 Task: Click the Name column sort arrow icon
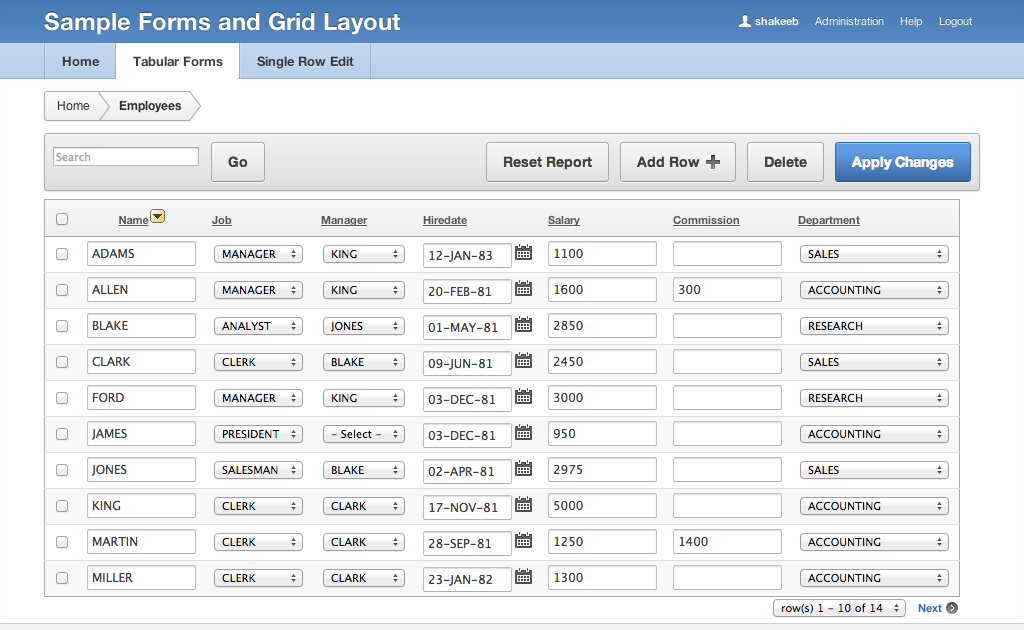(x=158, y=218)
